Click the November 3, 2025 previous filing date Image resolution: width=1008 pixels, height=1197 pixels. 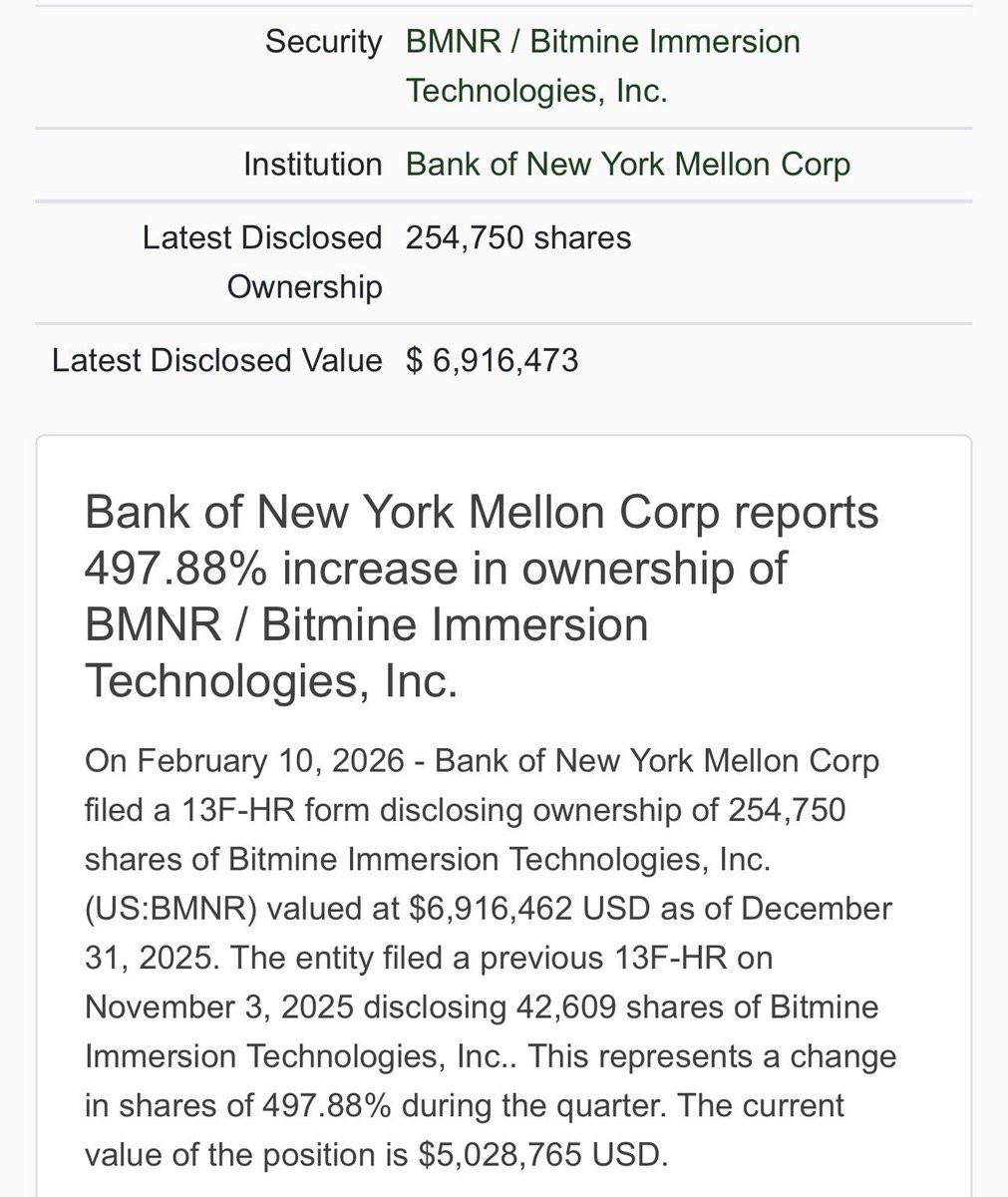point(218,1006)
